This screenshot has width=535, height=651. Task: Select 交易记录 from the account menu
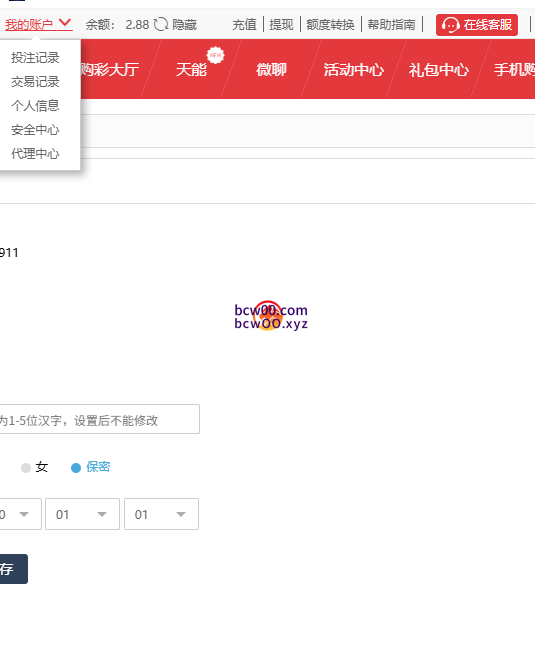pos(35,82)
